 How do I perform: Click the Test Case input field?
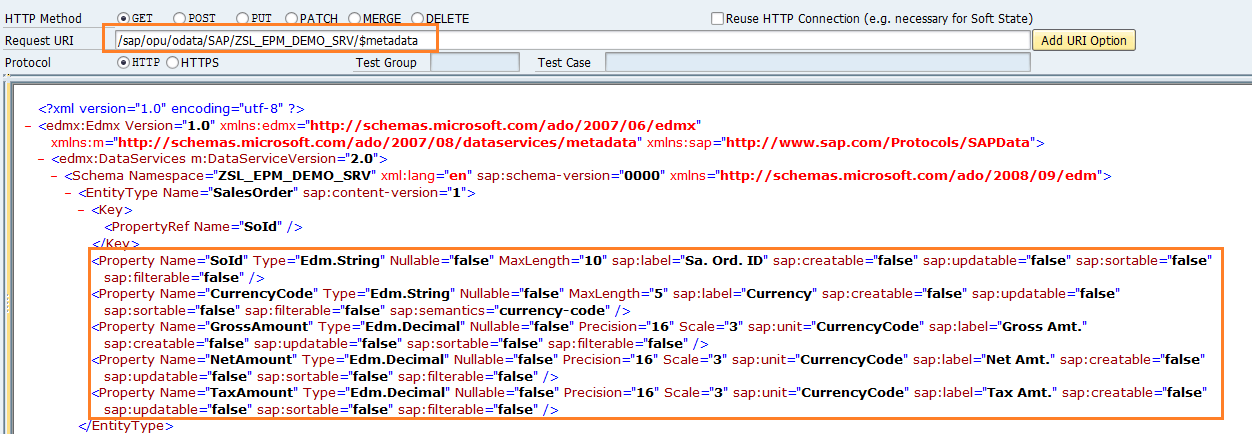(817, 62)
